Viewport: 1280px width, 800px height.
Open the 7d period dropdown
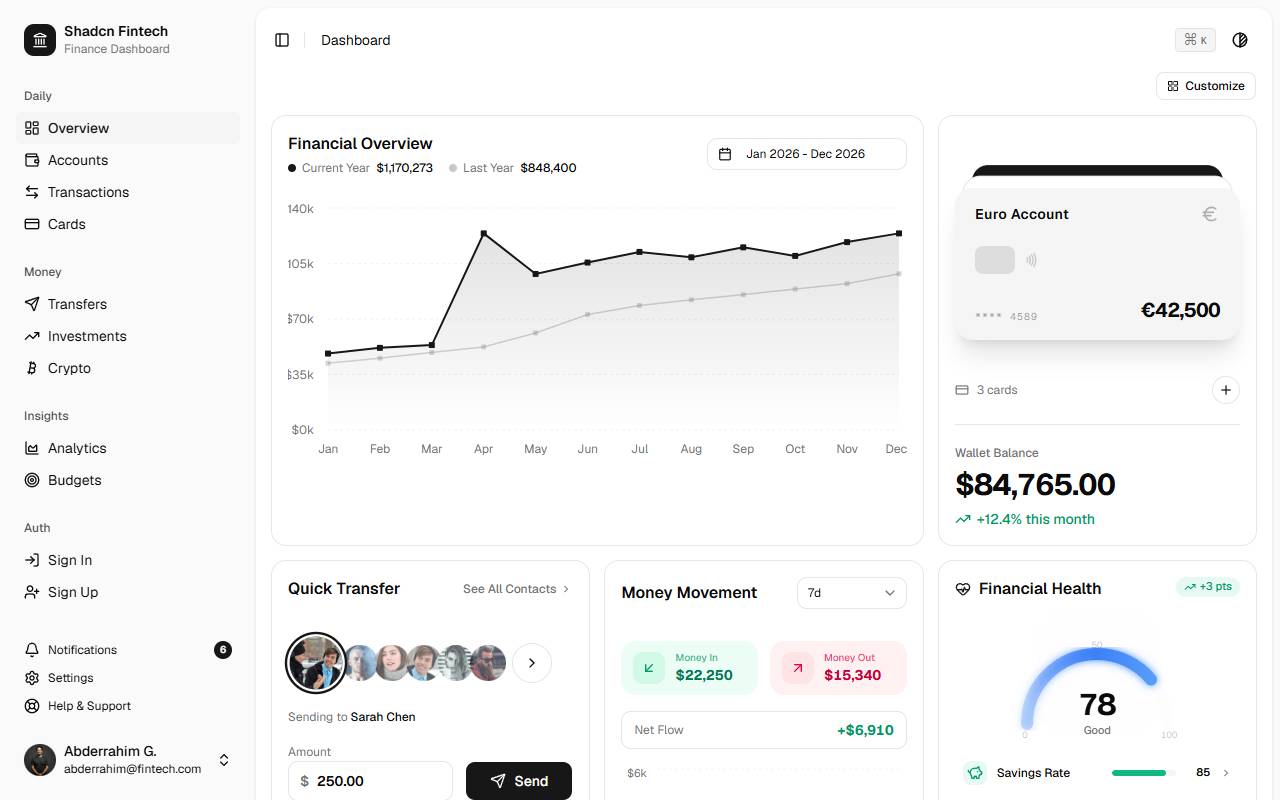coord(852,593)
